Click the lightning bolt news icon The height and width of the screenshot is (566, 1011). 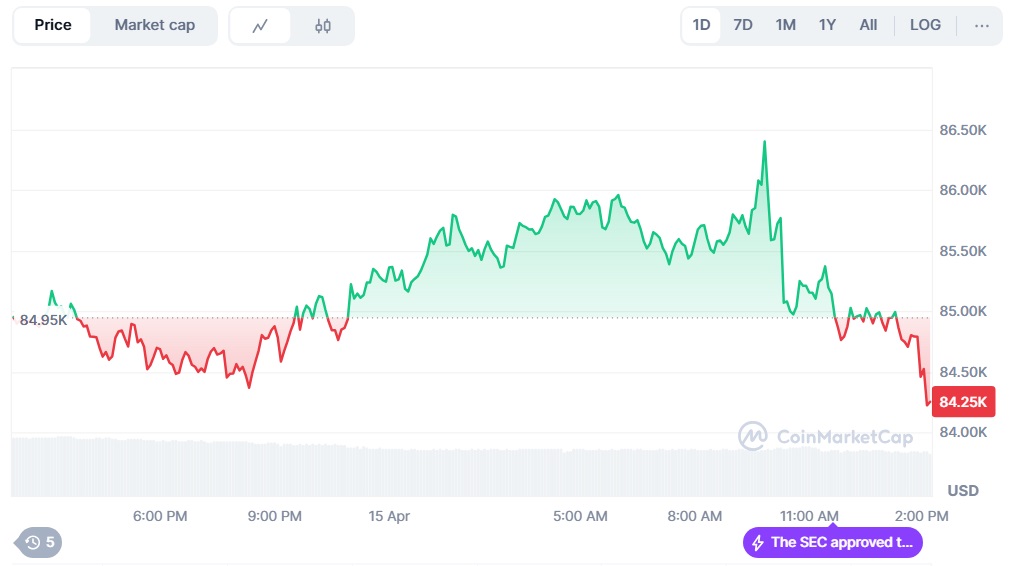758,542
